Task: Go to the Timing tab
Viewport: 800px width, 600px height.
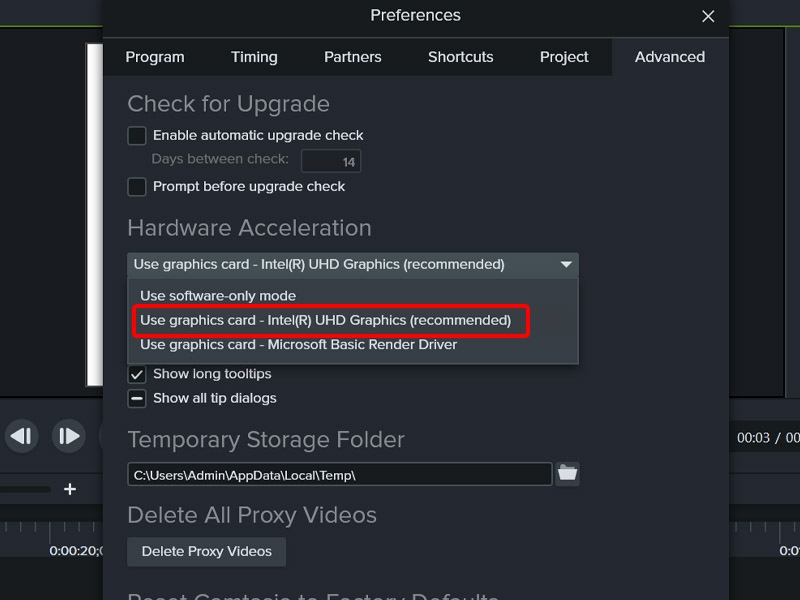Action: tap(254, 57)
